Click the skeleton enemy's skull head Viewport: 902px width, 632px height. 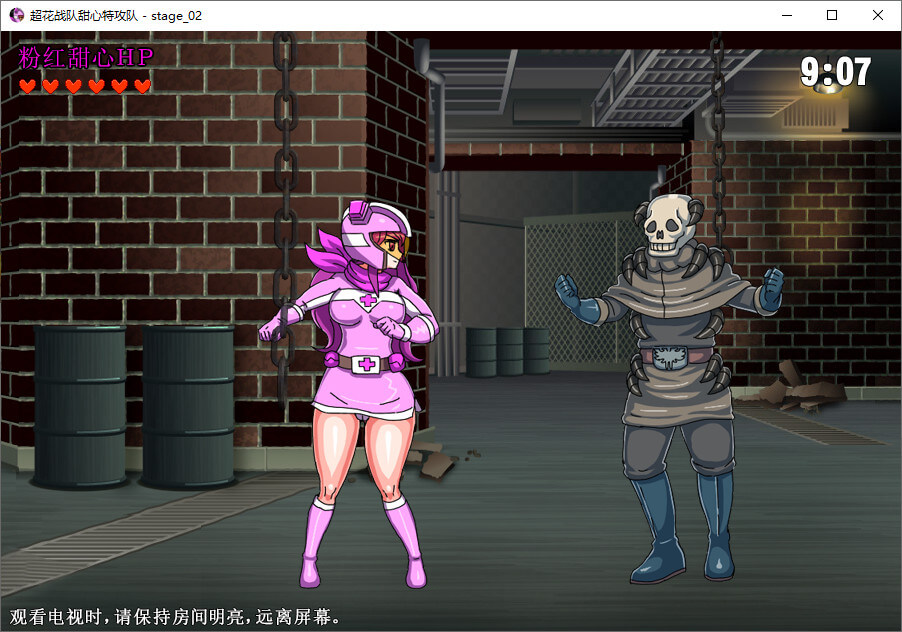pyautogui.click(x=666, y=225)
